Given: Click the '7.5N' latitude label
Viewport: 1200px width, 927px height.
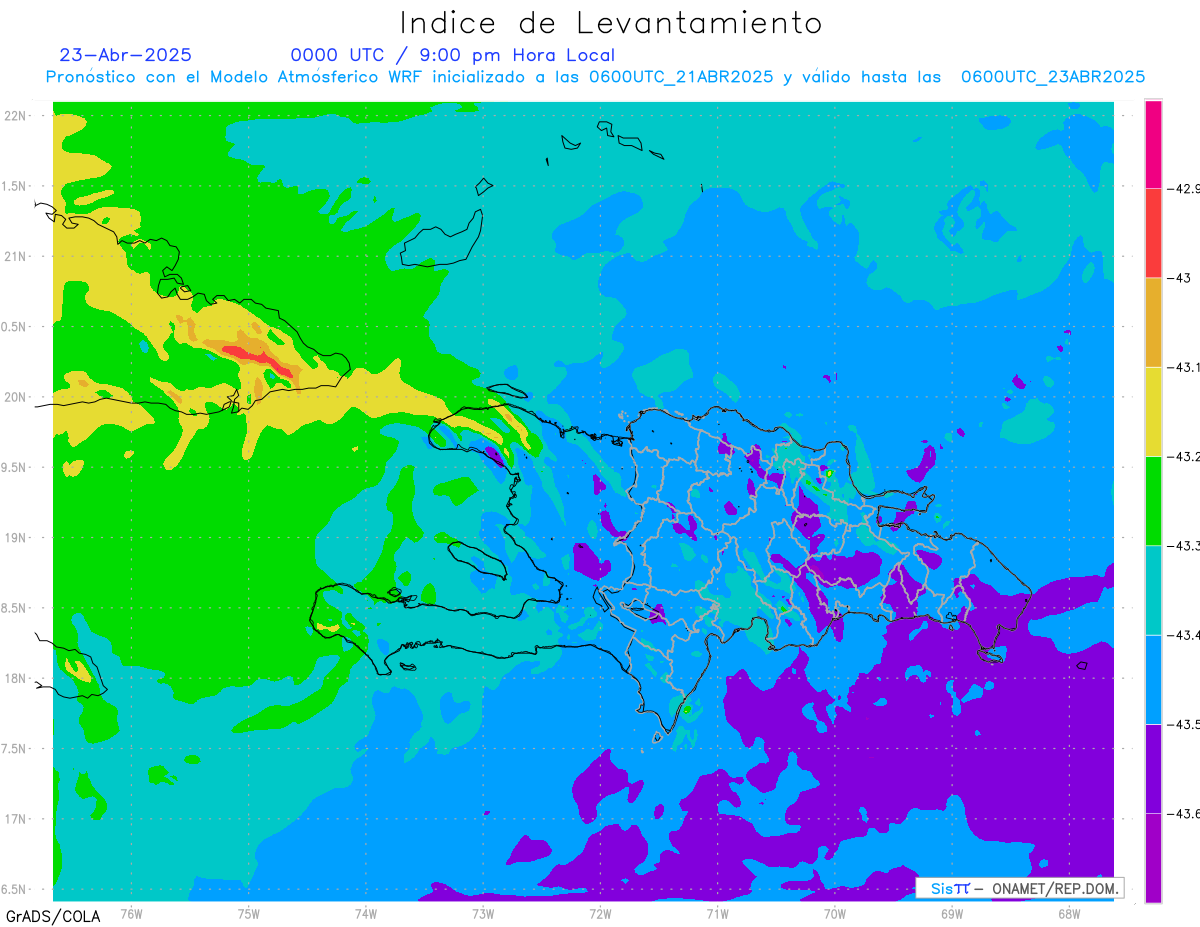Looking at the screenshot, I should tap(15, 749).
